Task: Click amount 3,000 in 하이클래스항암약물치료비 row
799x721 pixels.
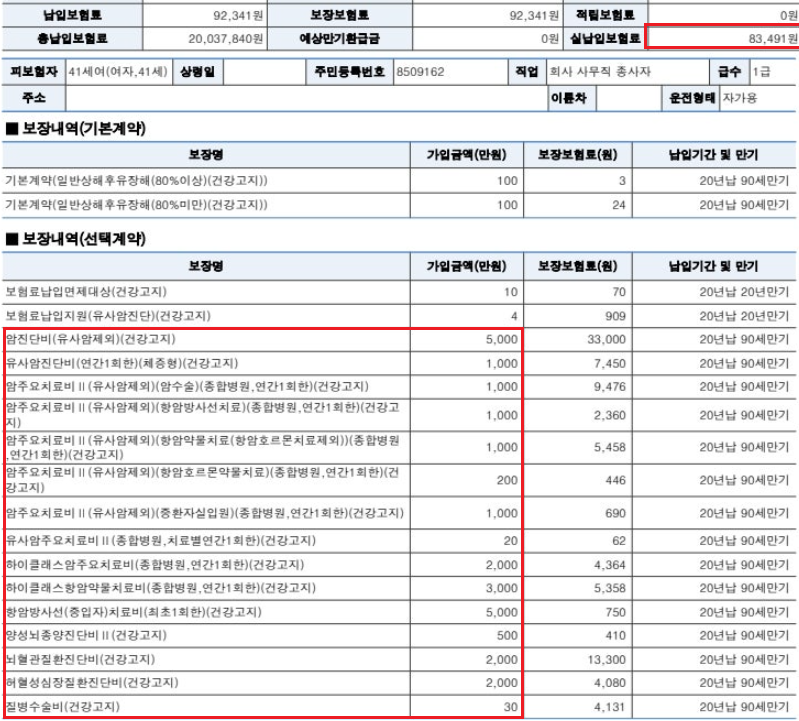Action: (x=502, y=588)
